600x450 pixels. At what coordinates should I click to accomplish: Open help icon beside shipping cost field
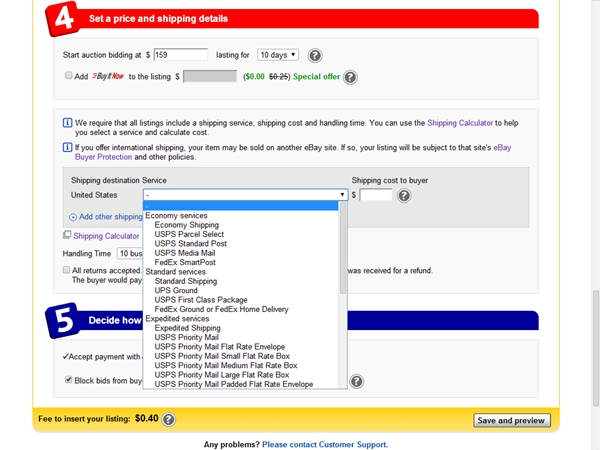[x=404, y=196]
